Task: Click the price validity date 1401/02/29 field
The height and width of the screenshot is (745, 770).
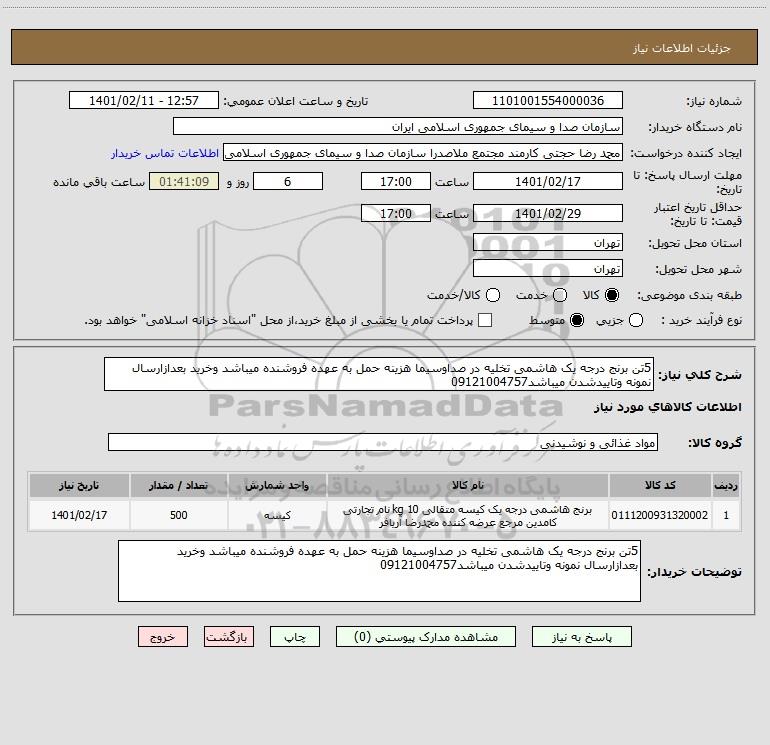Action: [x=548, y=213]
